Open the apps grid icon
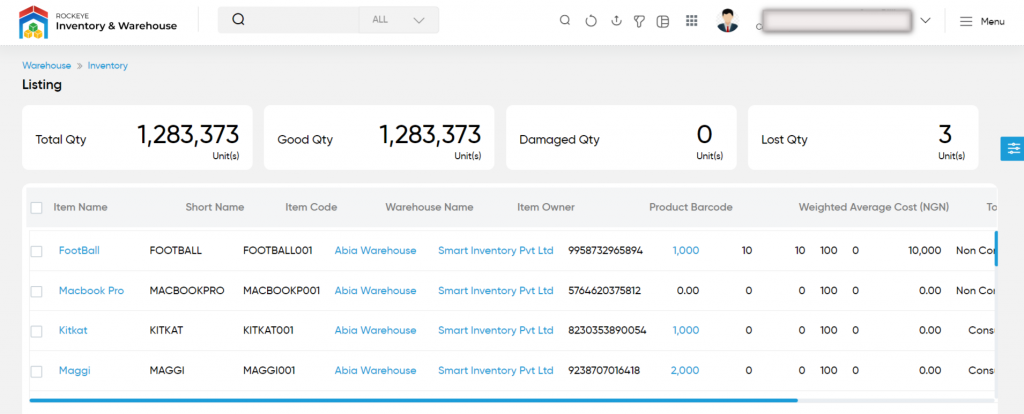This screenshot has width=1024, height=414. pos(691,21)
